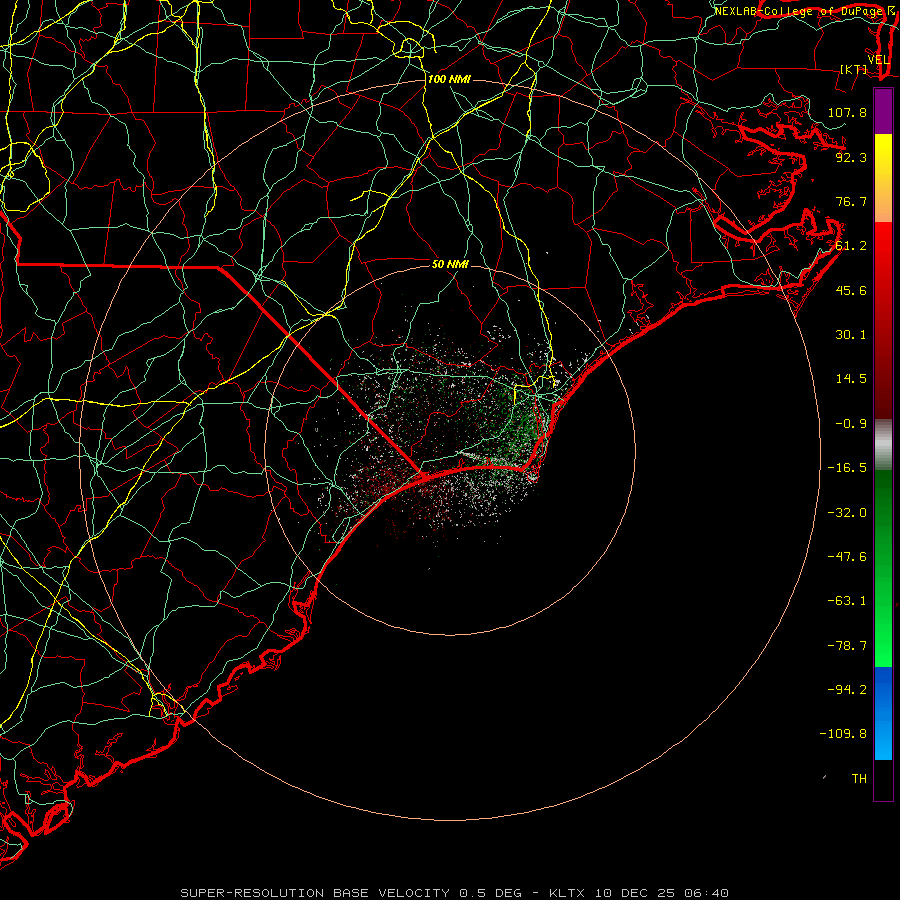Click the 45.6 scale value

(851, 290)
